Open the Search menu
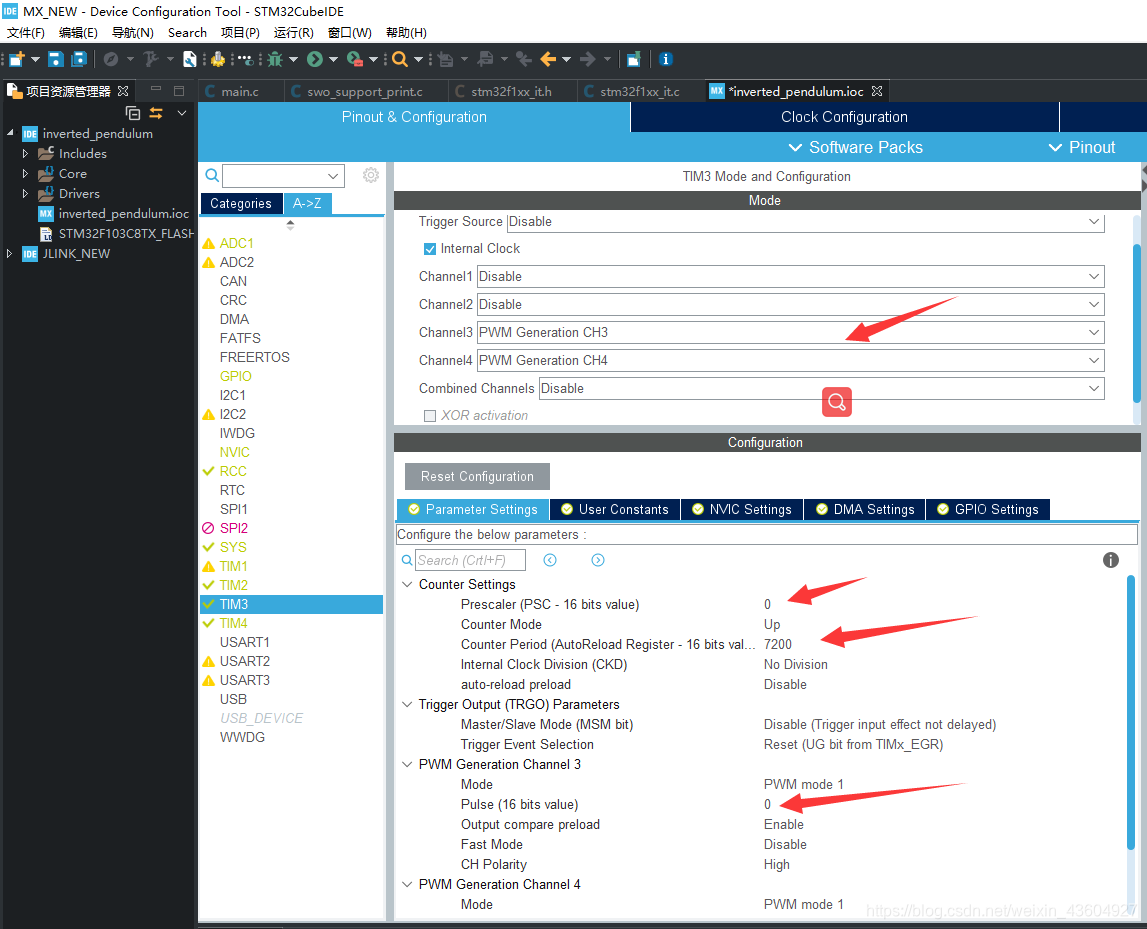Screen dimensions: 1147x929 (187, 33)
